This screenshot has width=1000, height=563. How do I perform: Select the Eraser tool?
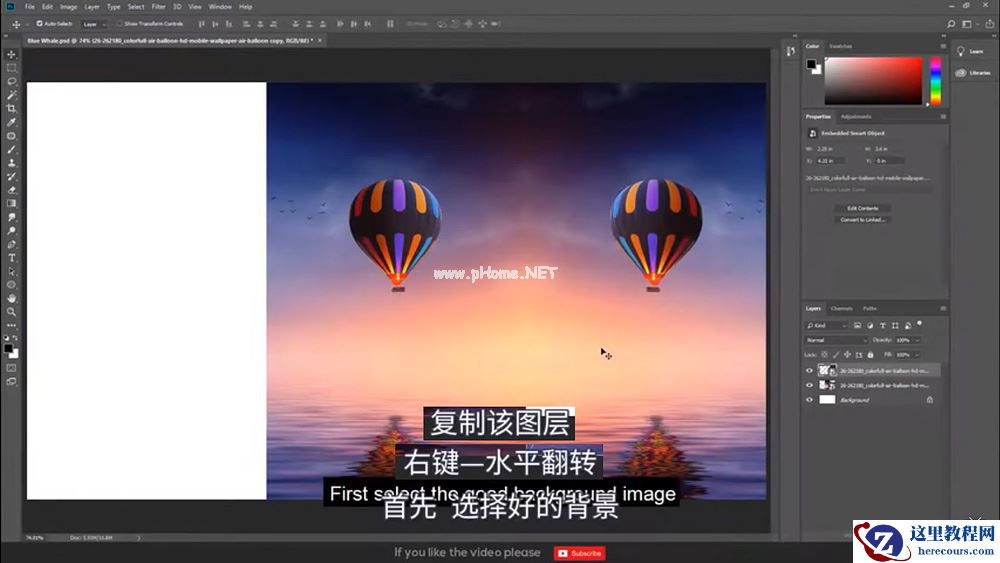click(x=11, y=190)
